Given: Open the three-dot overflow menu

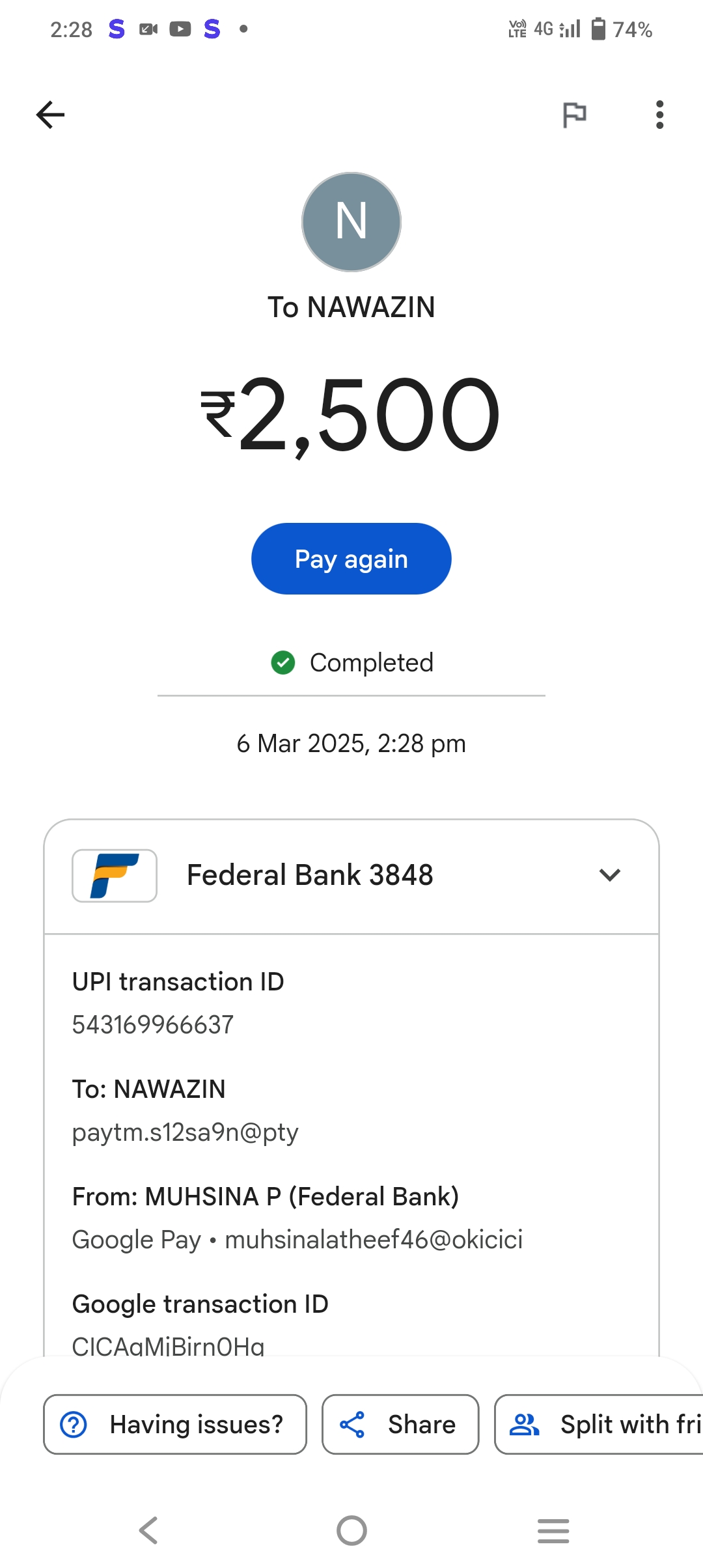Looking at the screenshot, I should (x=659, y=115).
